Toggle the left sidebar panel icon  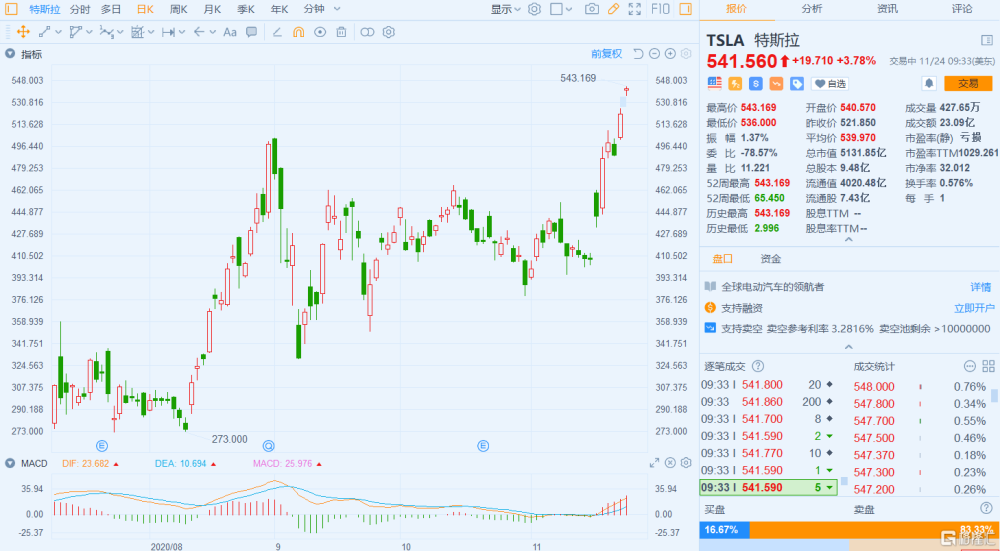coord(11,9)
